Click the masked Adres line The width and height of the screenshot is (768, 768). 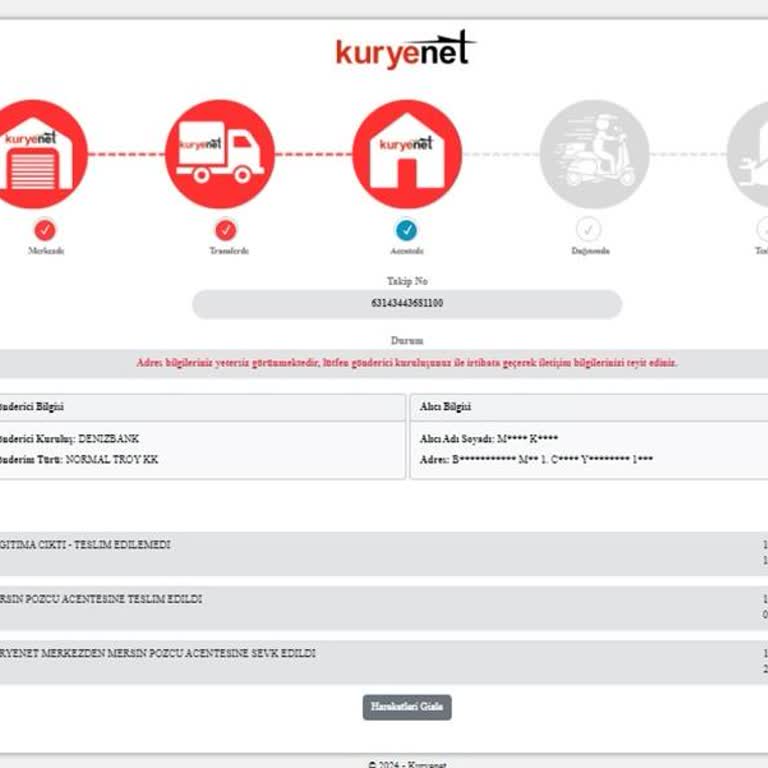536,459
